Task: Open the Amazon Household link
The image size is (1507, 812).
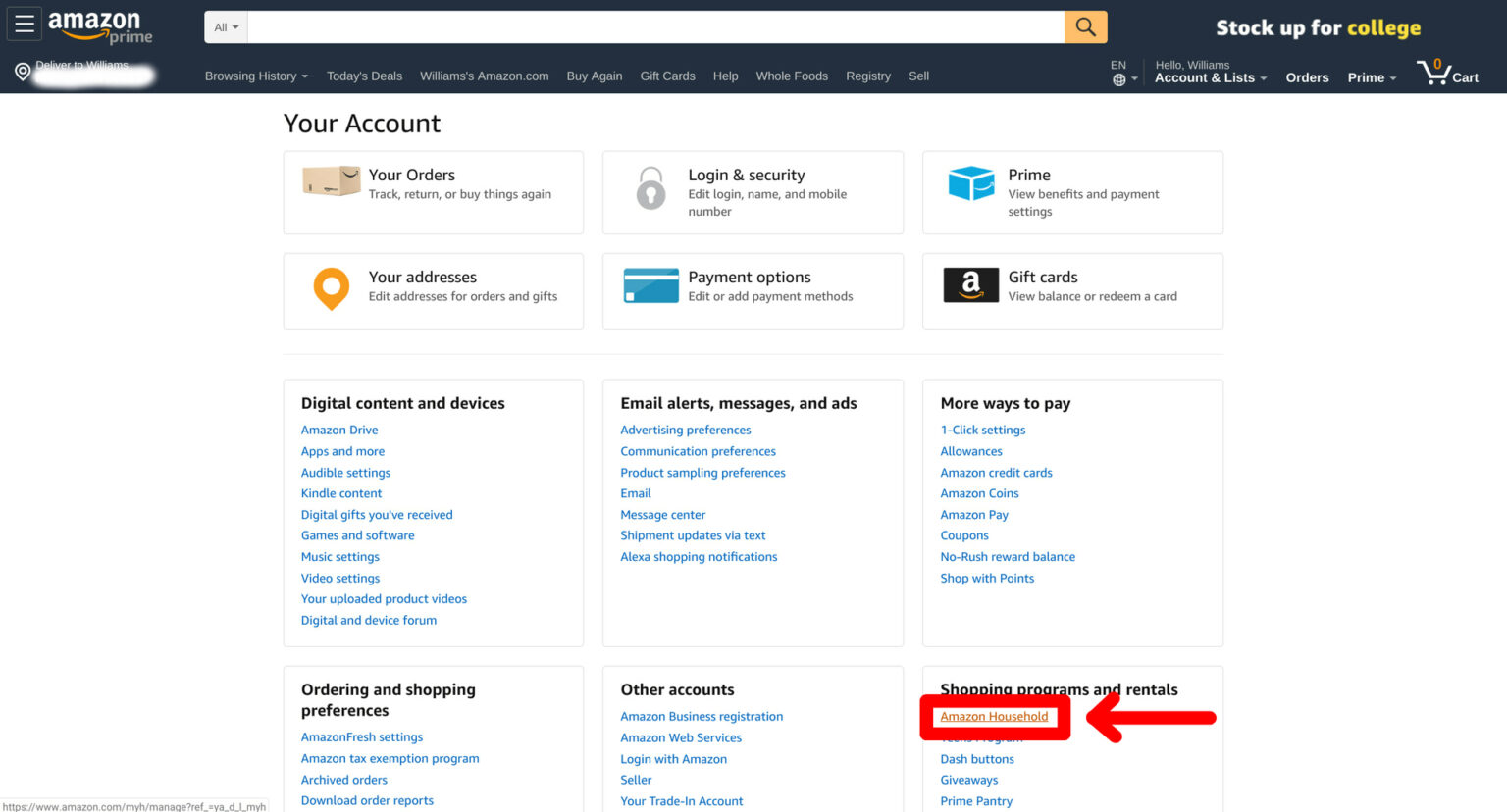Action: click(x=994, y=716)
